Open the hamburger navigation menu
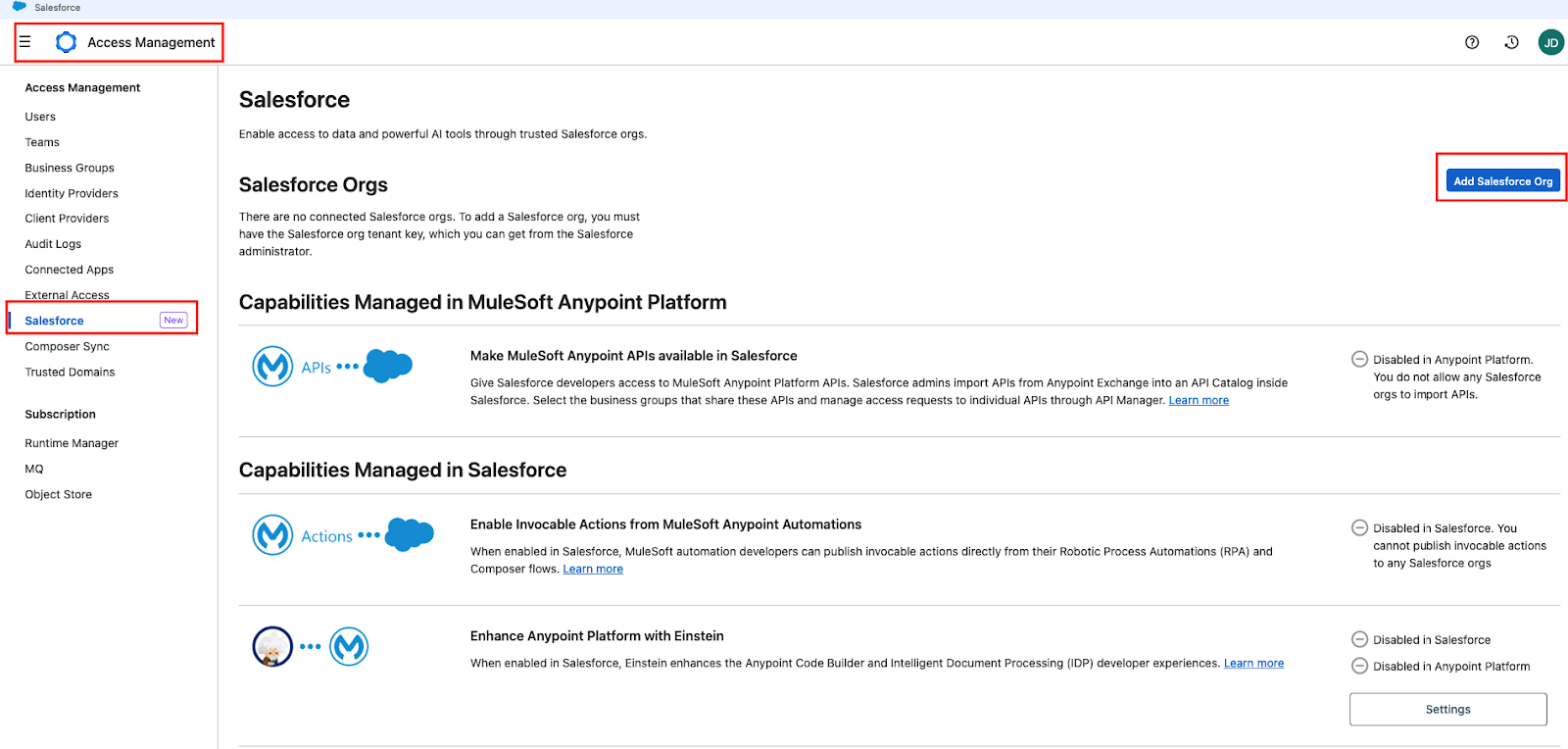The width and height of the screenshot is (1568, 749). click(x=25, y=42)
